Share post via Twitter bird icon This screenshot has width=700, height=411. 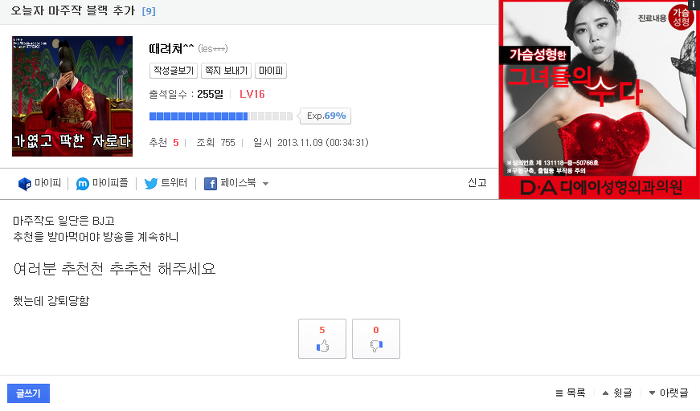(x=151, y=183)
